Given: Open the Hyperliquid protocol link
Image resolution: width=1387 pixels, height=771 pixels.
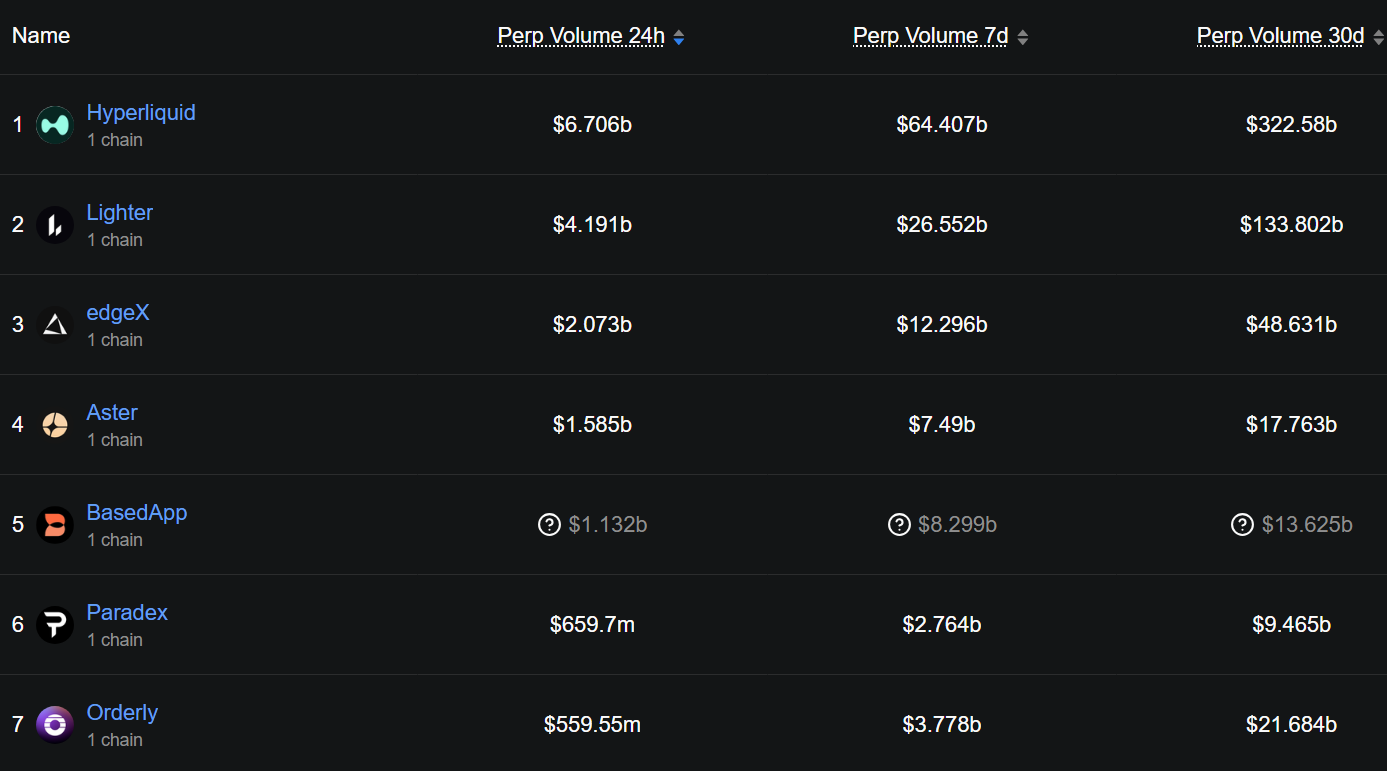Looking at the screenshot, I should tap(141, 112).
